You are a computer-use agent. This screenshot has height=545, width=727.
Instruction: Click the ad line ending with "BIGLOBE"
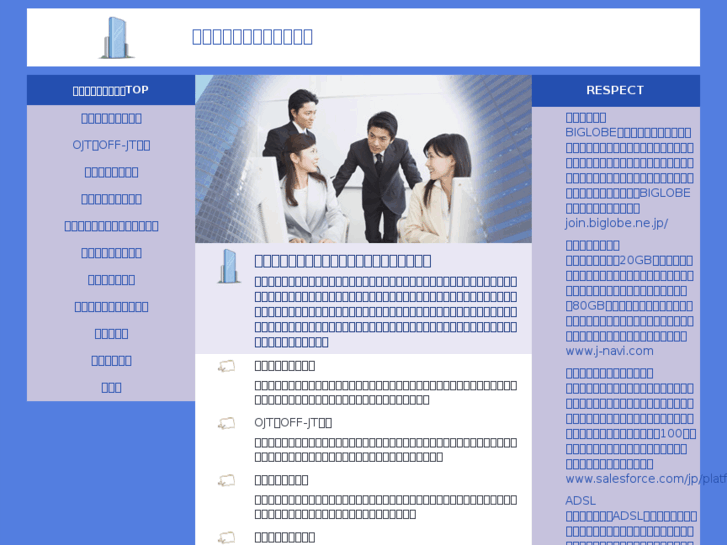[628, 193]
